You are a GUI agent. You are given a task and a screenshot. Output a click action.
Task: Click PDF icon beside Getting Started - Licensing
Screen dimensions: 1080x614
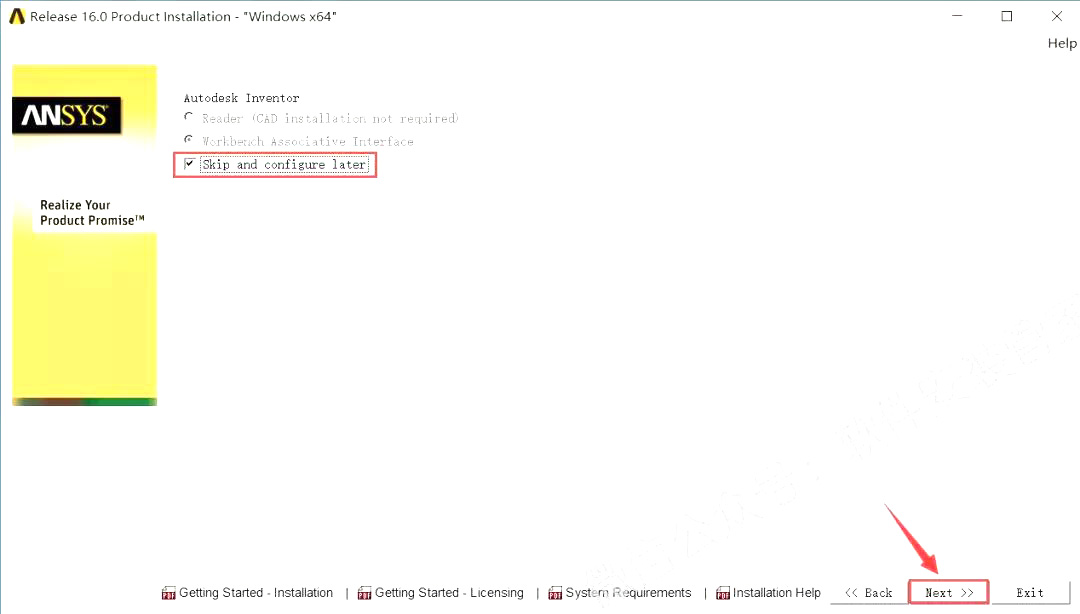(364, 593)
